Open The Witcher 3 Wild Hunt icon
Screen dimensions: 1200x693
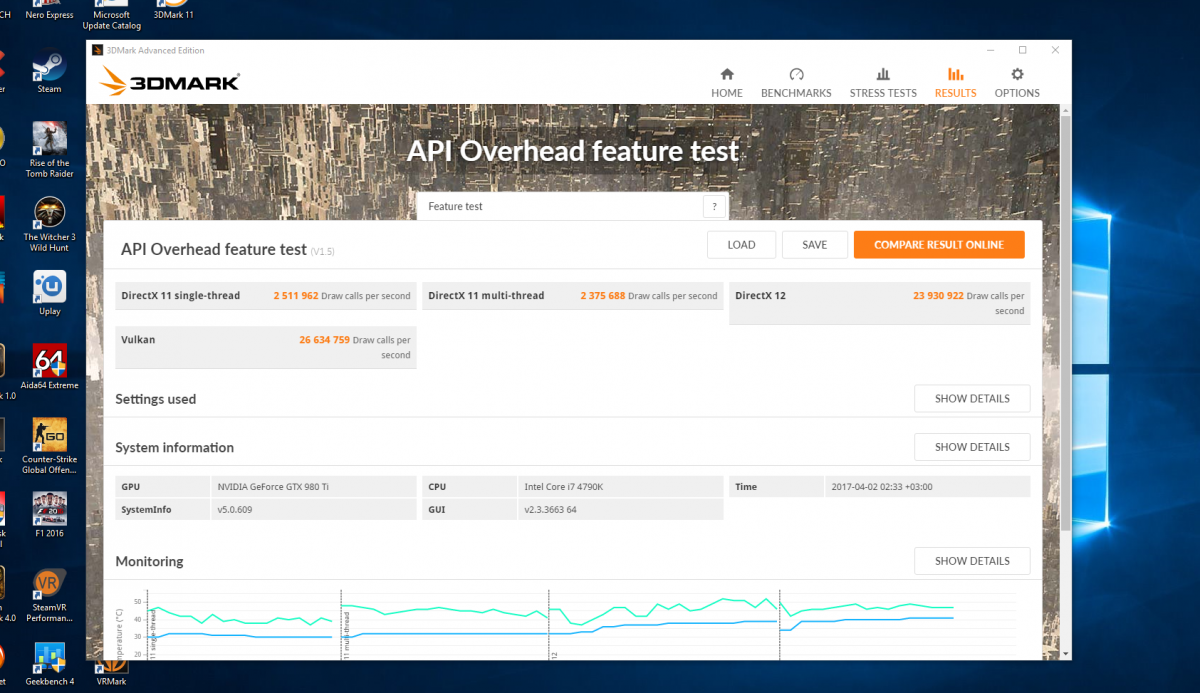click(49, 224)
